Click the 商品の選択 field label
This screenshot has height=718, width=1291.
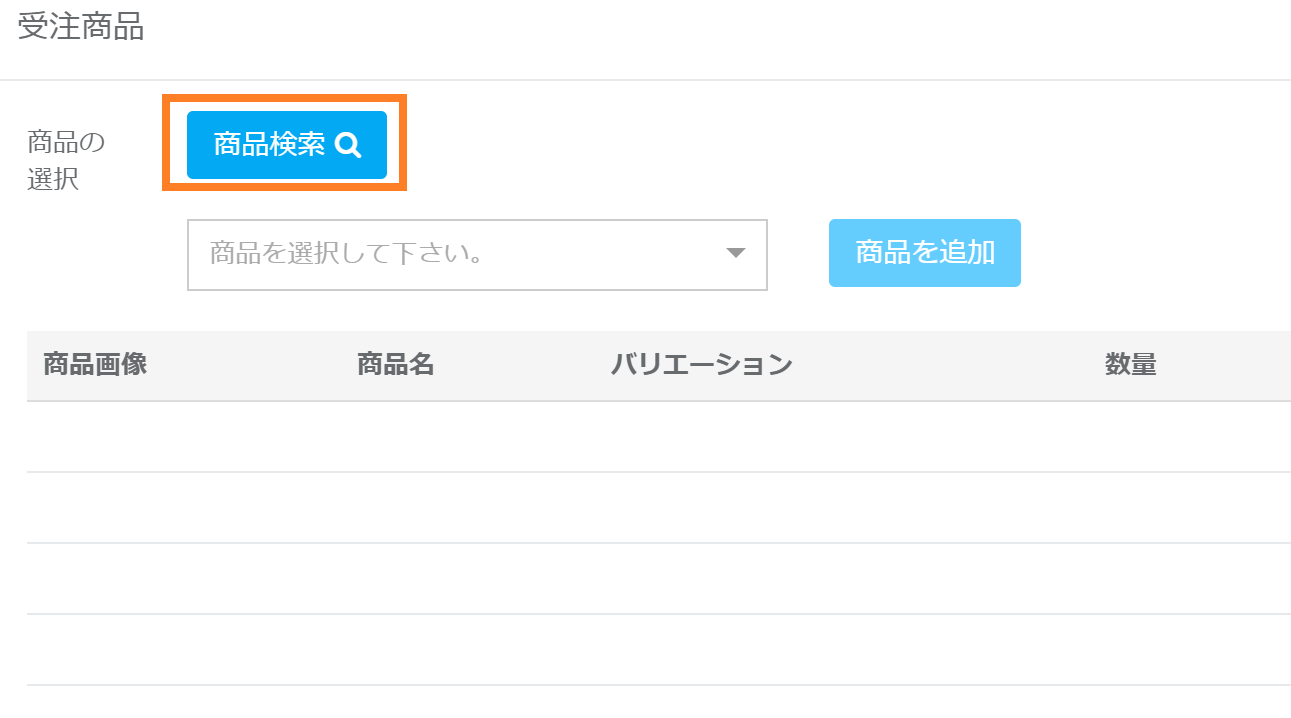66,161
